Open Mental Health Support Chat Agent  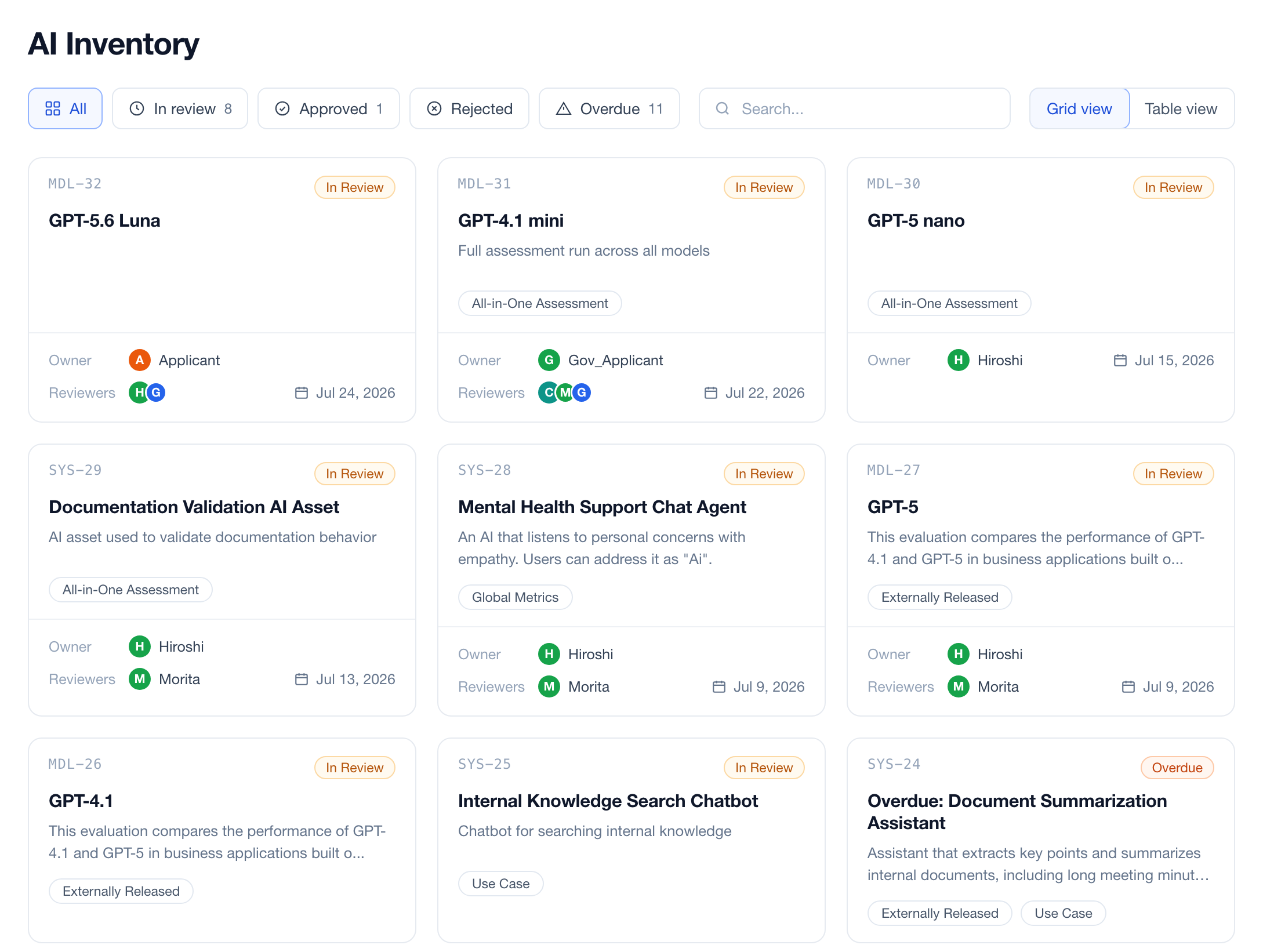pyautogui.click(x=602, y=507)
